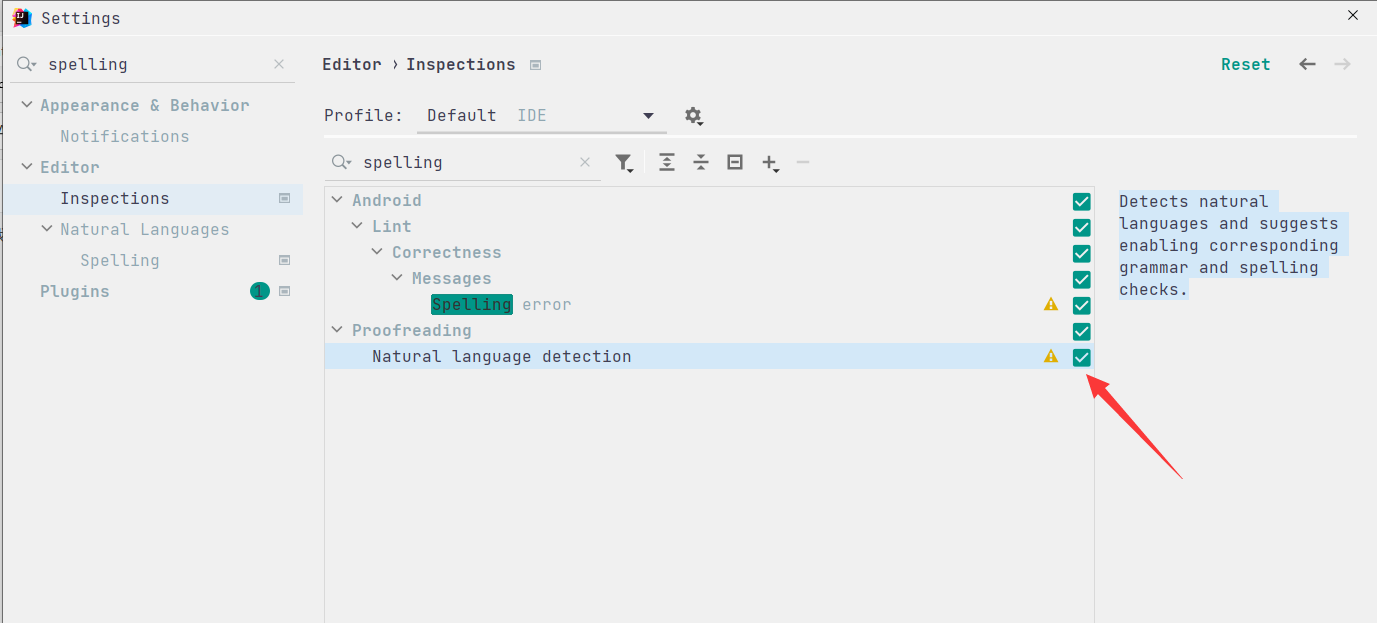Click the Editor breadcrumb

coord(352,64)
